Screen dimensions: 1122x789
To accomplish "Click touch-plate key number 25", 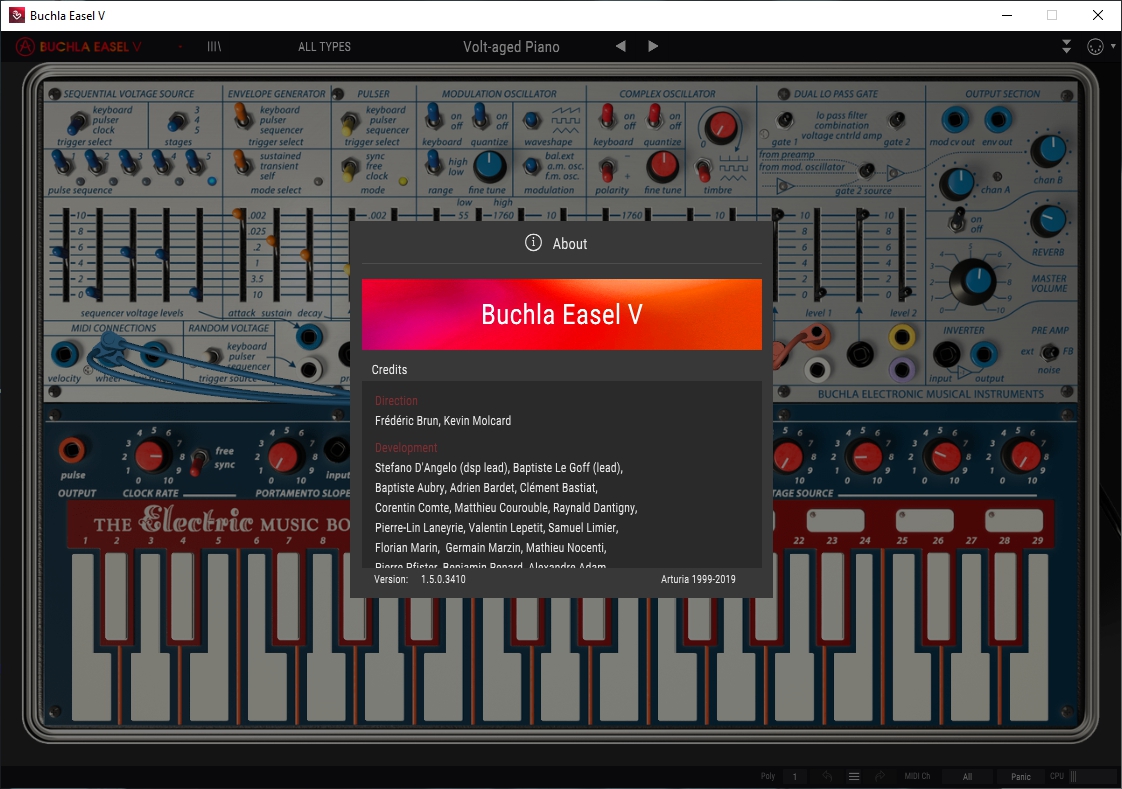I will [900, 637].
